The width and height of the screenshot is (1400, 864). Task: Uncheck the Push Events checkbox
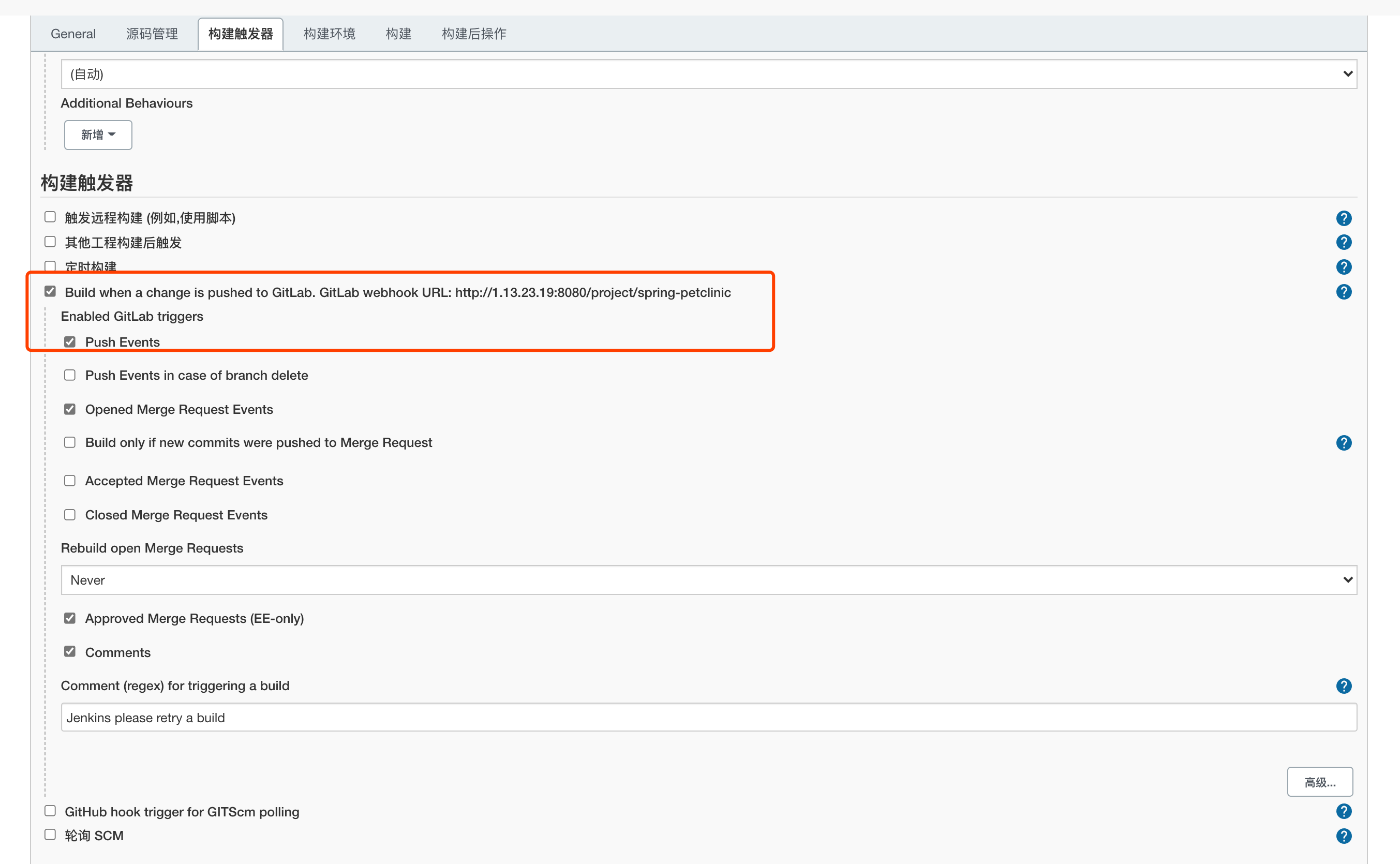pos(70,341)
